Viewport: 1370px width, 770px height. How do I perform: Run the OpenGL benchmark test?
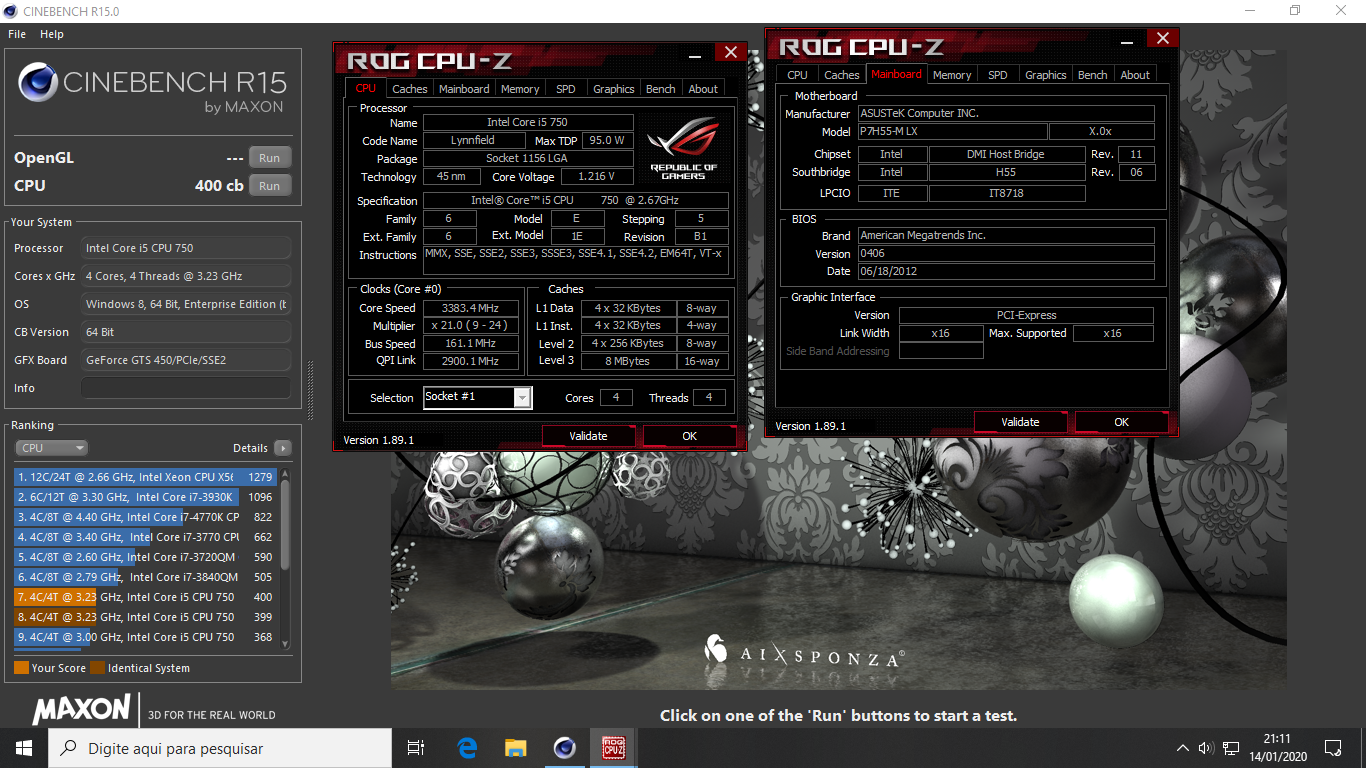click(x=270, y=158)
